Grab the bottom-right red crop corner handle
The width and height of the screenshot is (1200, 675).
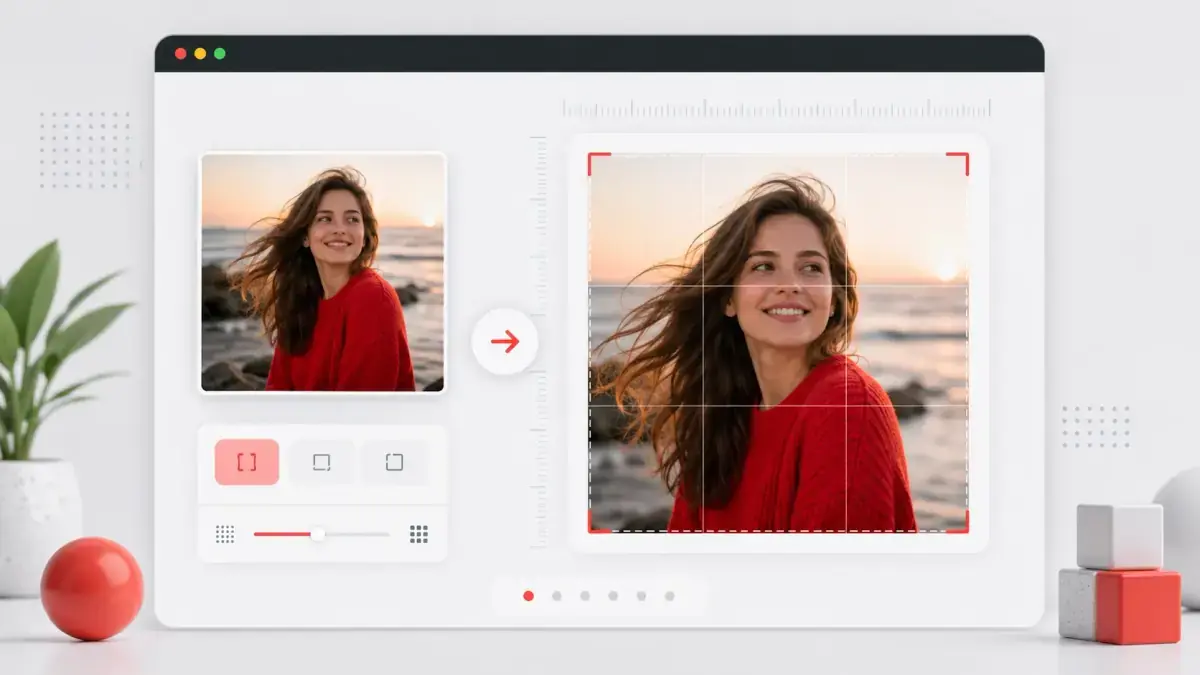click(x=958, y=522)
